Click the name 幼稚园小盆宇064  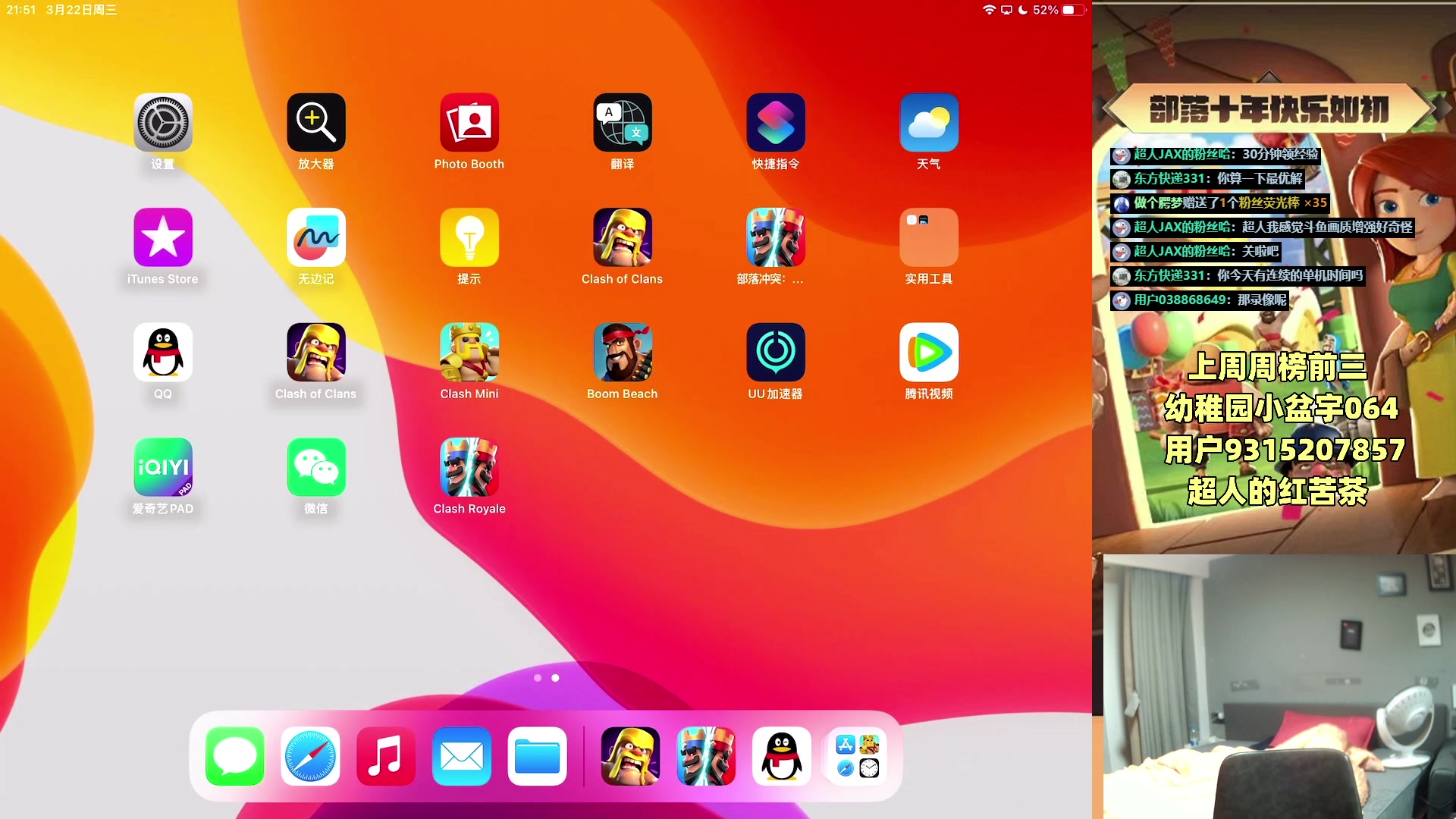(1281, 409)
